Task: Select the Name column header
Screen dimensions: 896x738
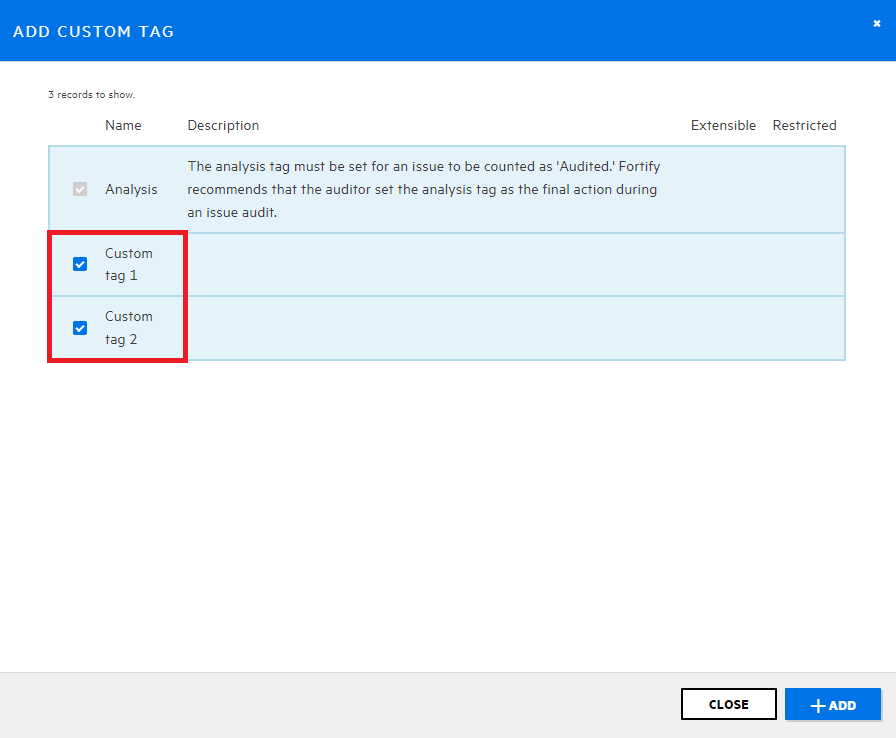Action: tap(123, 125)
